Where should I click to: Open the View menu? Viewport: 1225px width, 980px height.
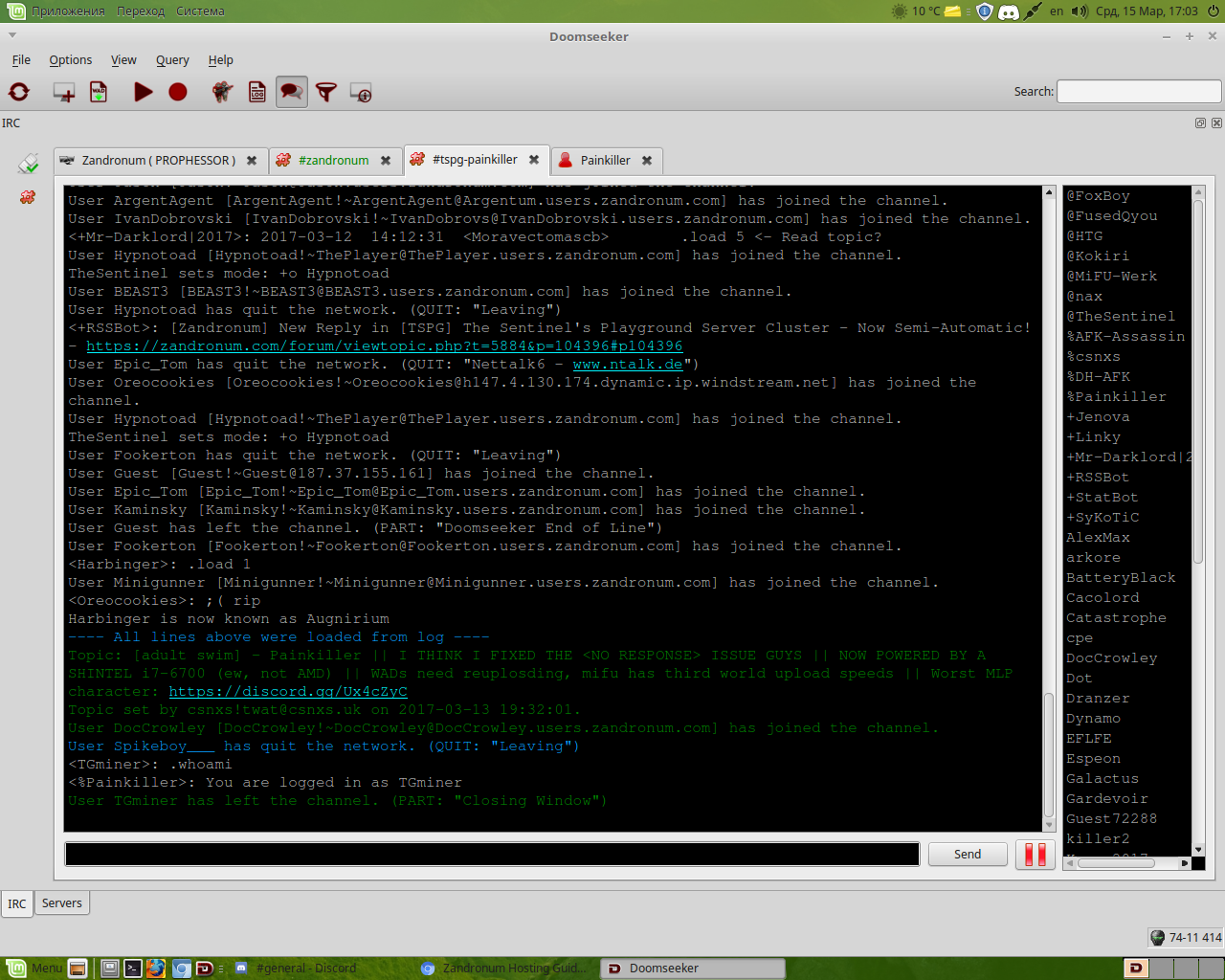[123, 59]
